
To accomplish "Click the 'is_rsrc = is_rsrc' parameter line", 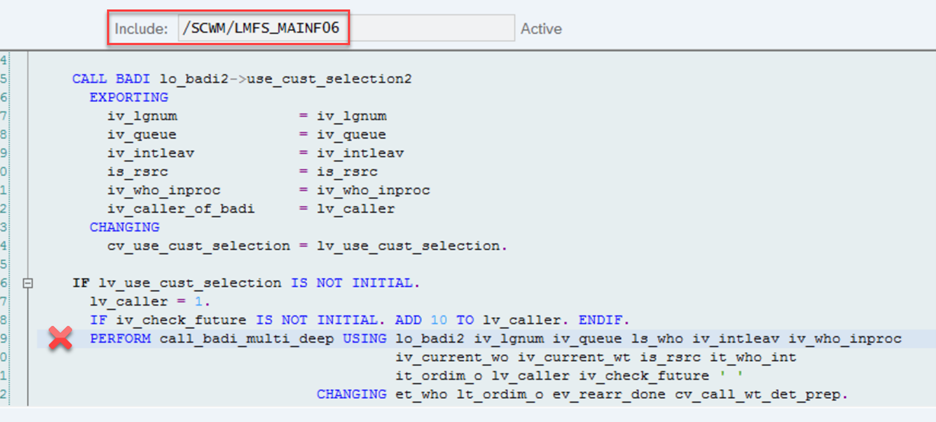I will 242,172.
